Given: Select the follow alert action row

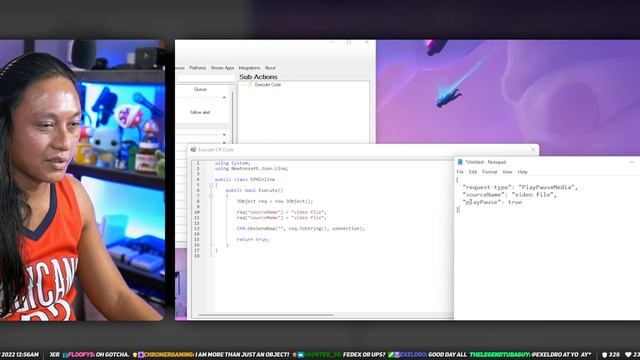Looking at the screenshot, I should click(x=200, y=112).
